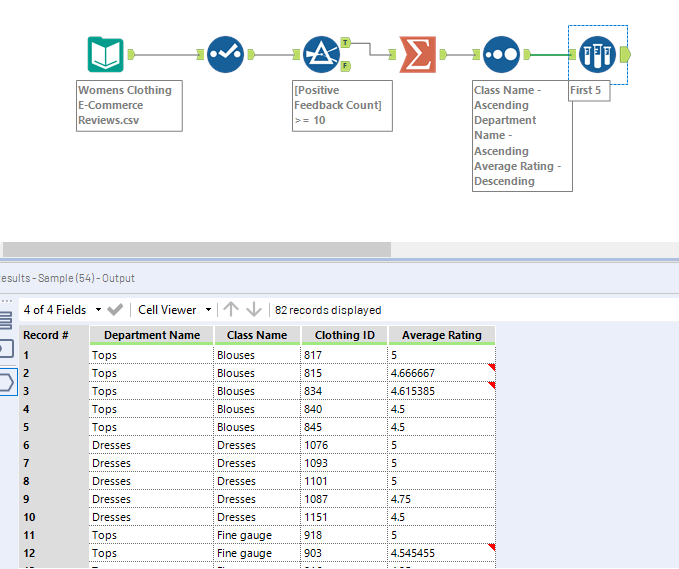Image resolution: width=679 pixels, height=569 pixels.
Task: Click the Filter False output anchor
Action: tap(345, 66)
